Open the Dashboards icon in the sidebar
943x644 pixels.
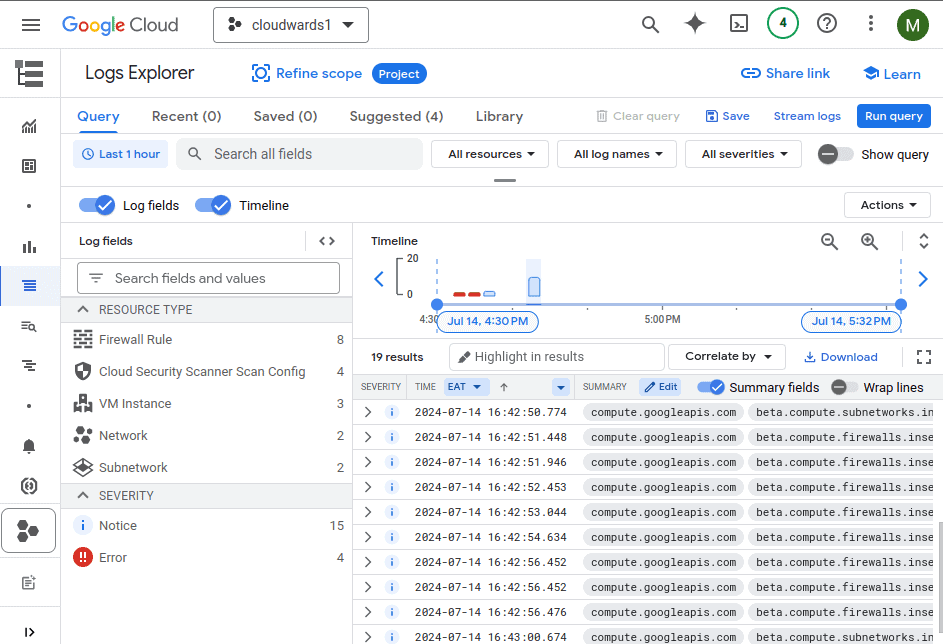pyautogui.click(x=29, y=166)
